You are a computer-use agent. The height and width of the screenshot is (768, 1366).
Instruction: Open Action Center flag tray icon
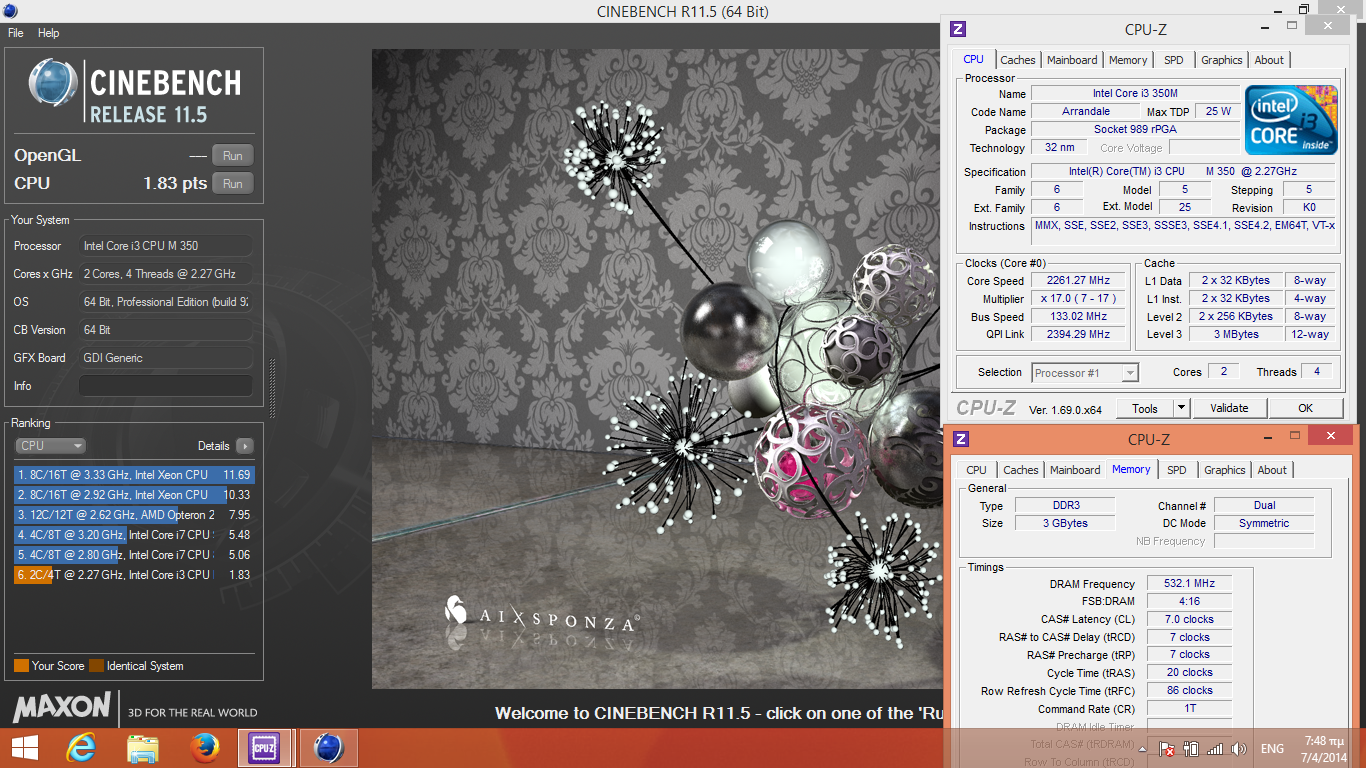click(1167, 749)
